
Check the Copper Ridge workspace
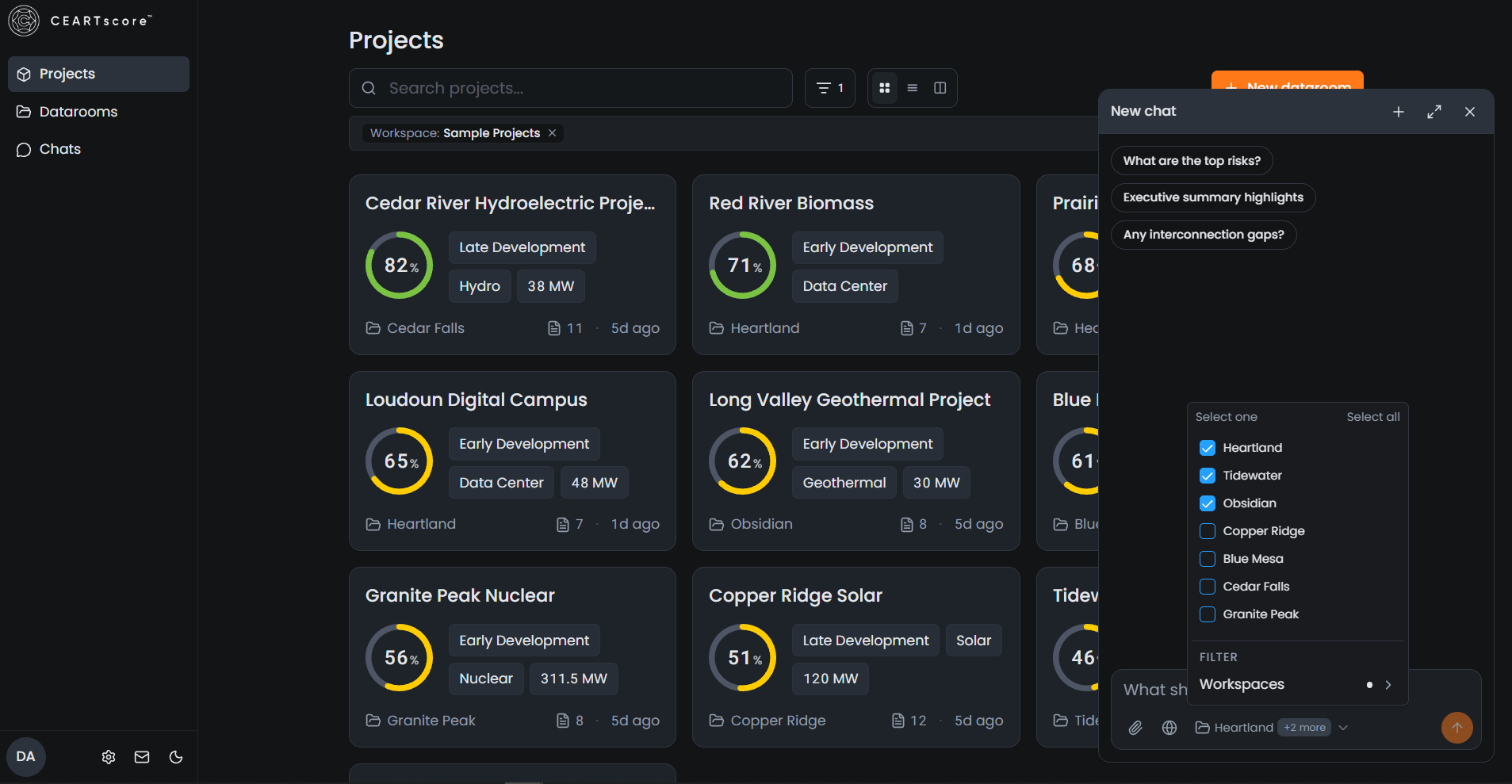1208,531
